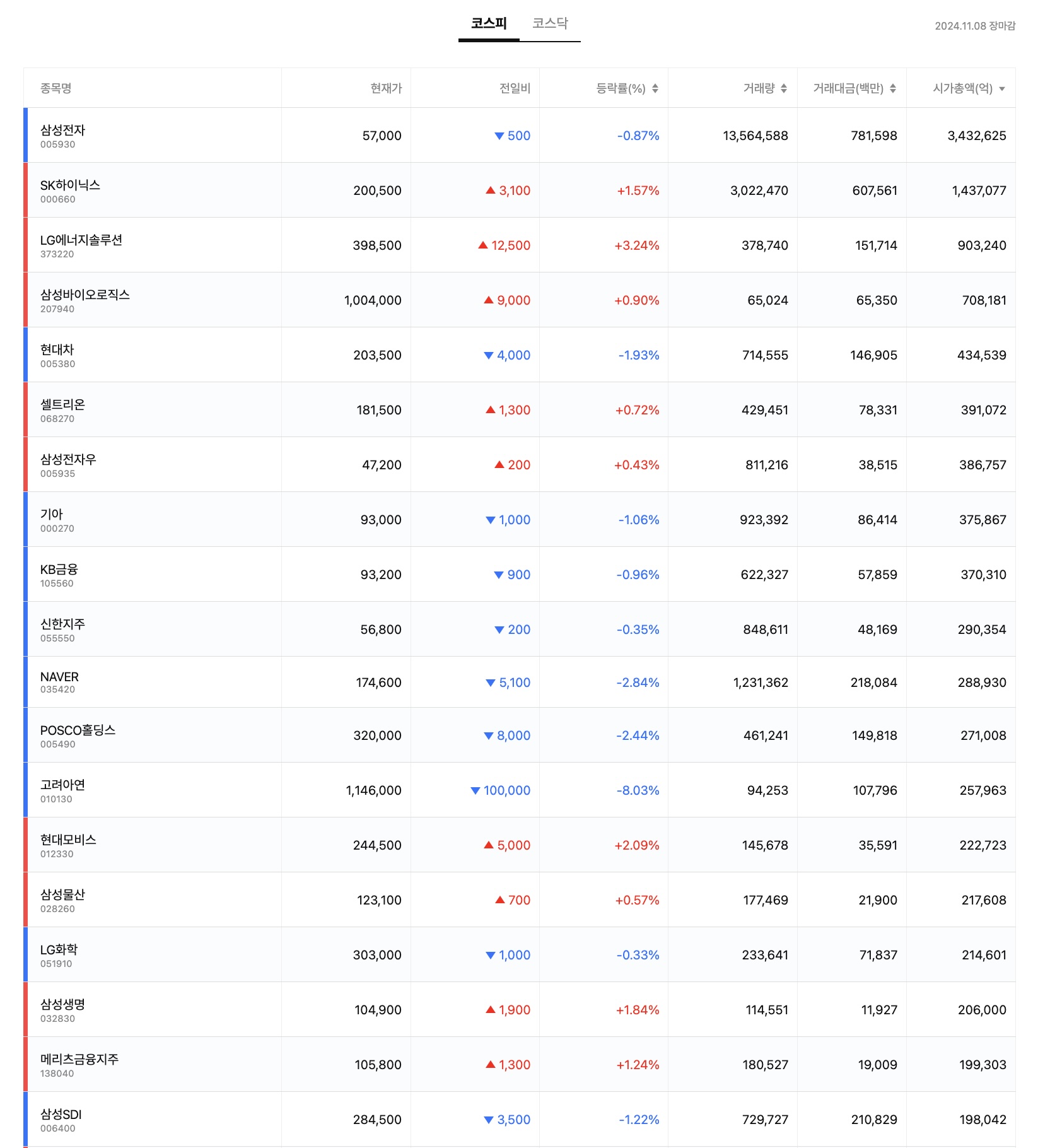
Task: Open 고려아연 stock link
Action: [62, 785]
